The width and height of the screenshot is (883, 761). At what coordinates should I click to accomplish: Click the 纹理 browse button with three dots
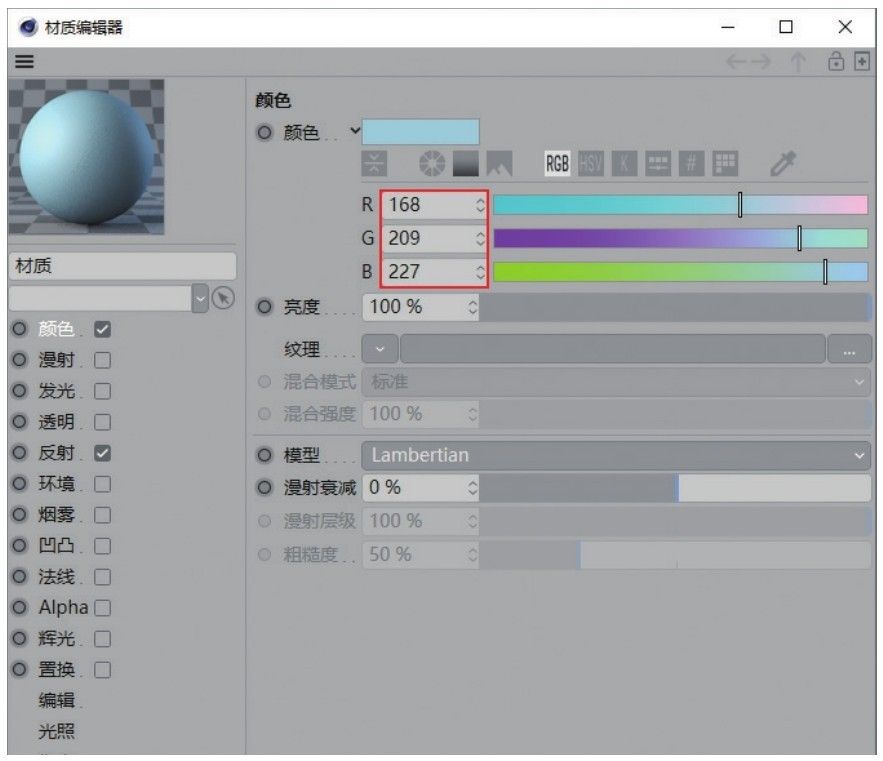[x=849, y=349]
